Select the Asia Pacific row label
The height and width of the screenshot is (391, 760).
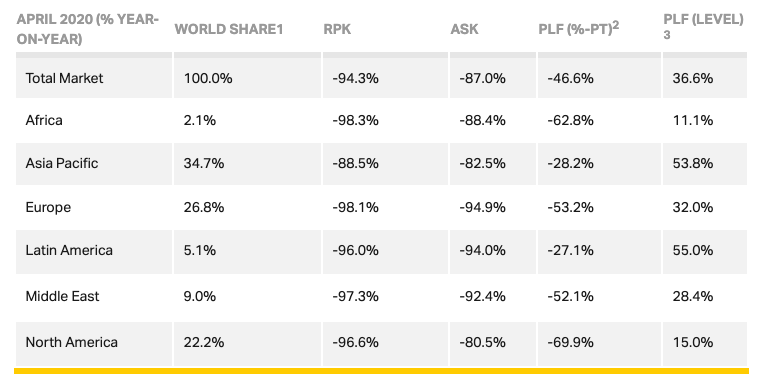click(62, 163)
